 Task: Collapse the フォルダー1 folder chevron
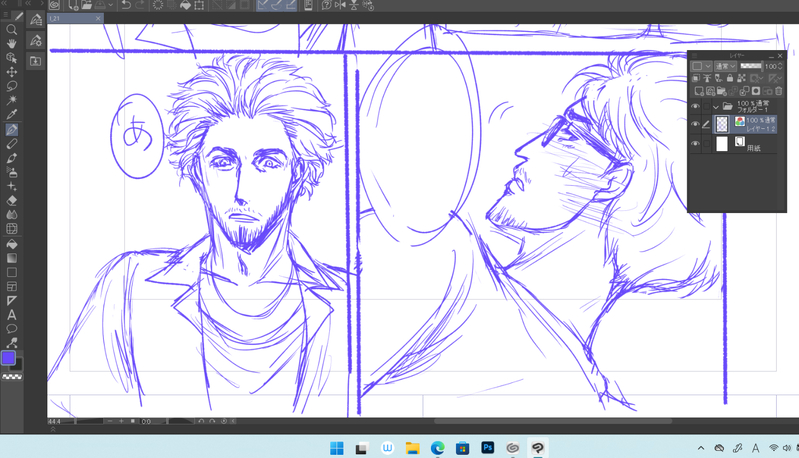tap(716, 107)
